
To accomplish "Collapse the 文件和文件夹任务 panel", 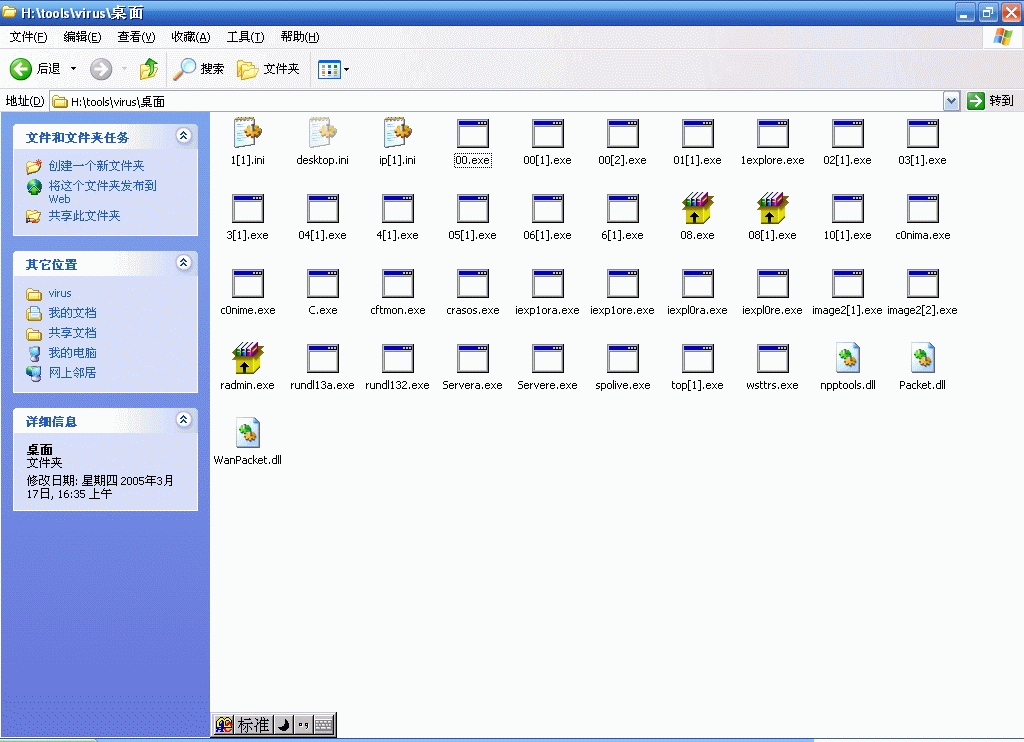I will [184, 135].
